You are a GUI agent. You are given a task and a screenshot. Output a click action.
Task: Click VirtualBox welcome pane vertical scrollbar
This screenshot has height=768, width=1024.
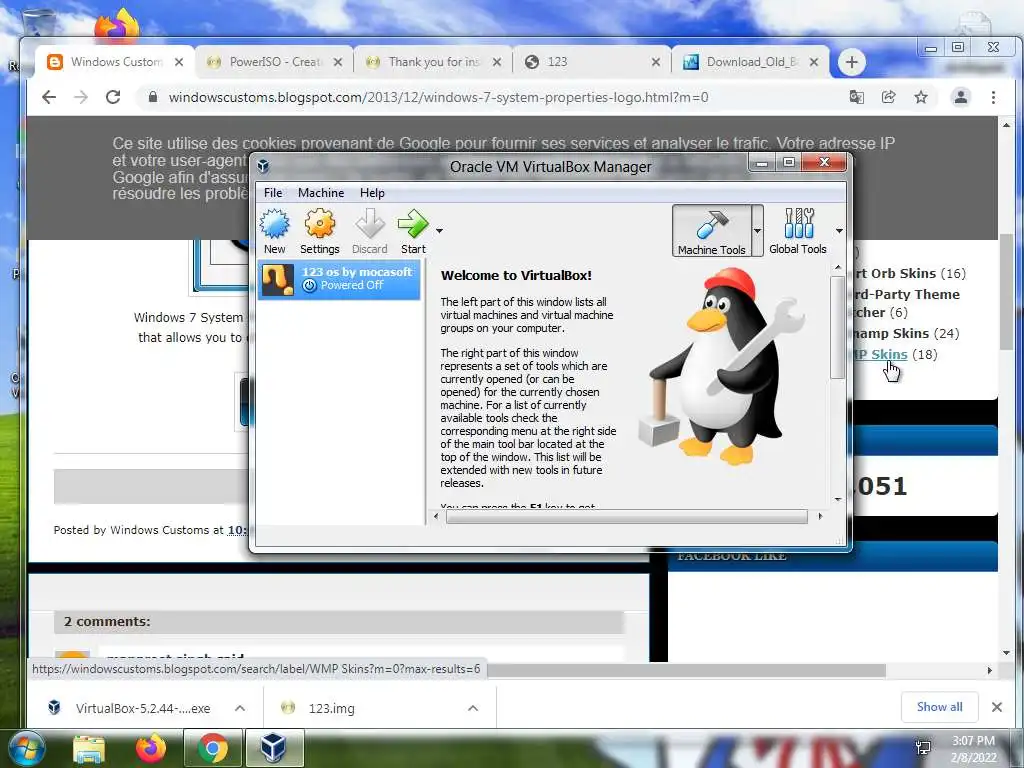(x=837, y=327)
